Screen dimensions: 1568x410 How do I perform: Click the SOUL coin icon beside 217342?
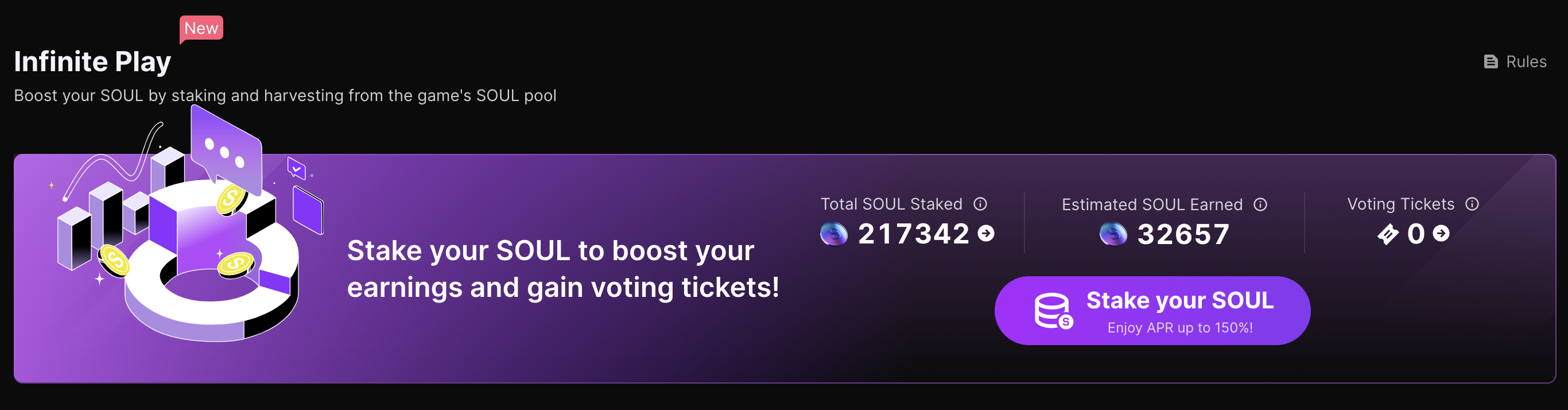[834, 234]
